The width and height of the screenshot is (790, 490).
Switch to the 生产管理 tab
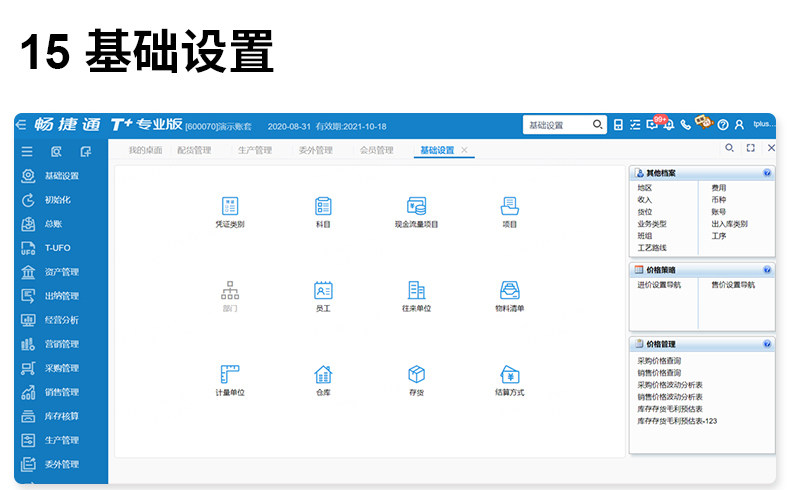[255, 150]
